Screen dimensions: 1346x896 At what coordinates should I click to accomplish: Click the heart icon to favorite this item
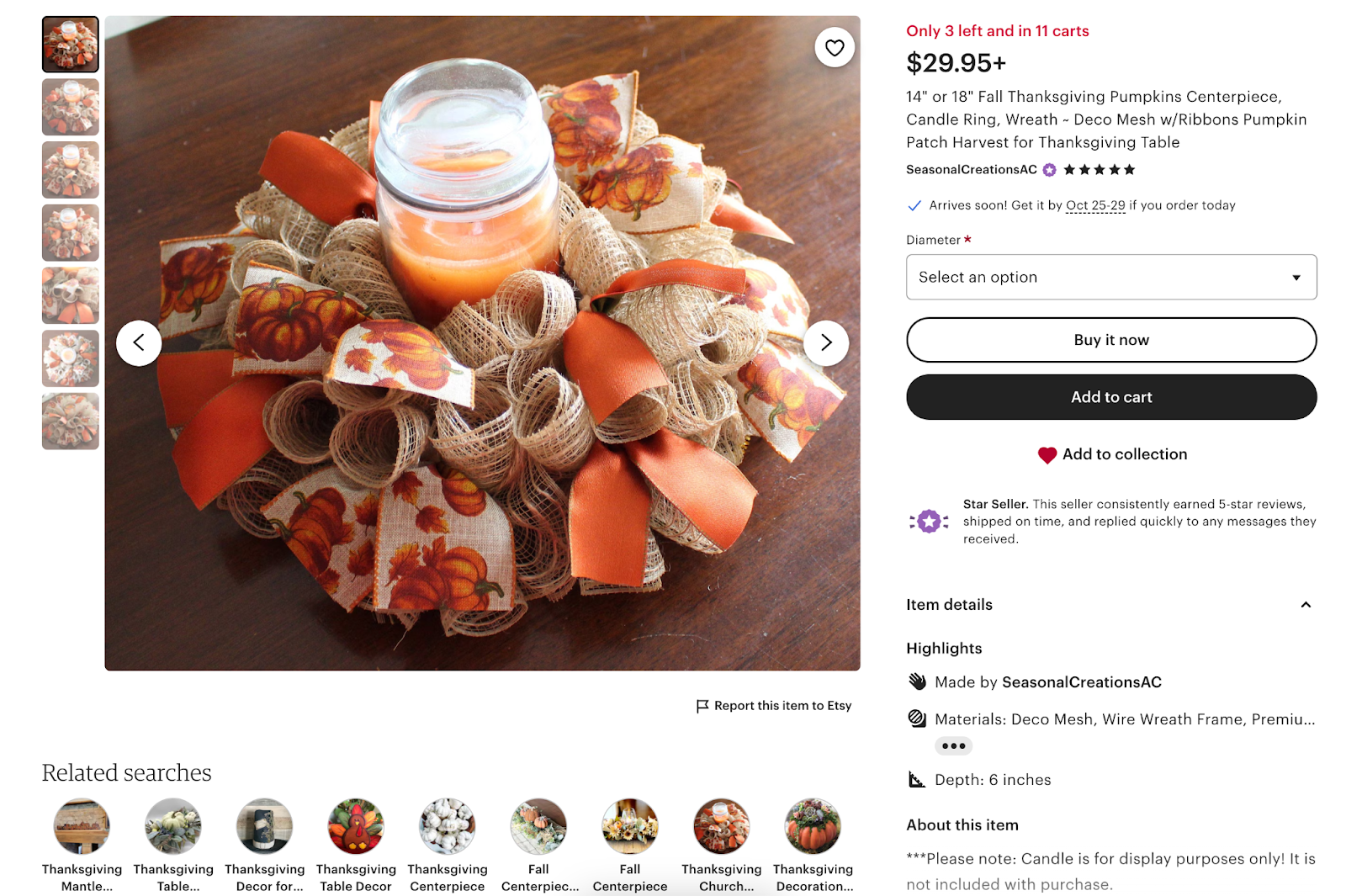(x=834, y=47)
